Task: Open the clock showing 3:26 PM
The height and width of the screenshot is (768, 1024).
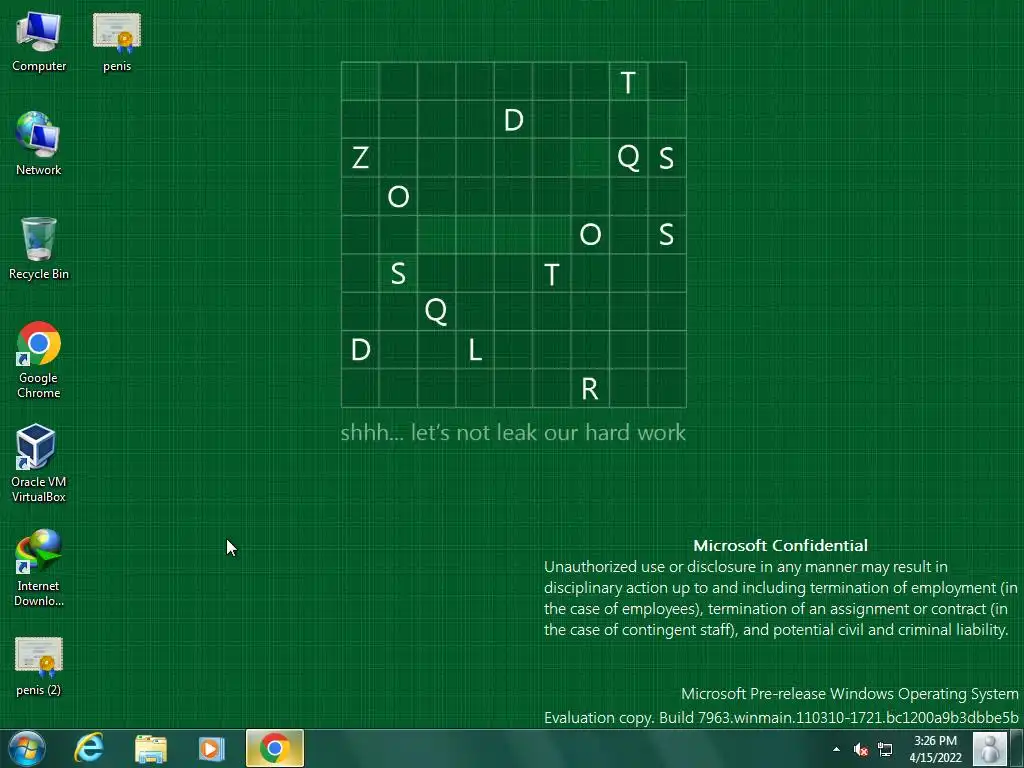Action: point(935,749)
